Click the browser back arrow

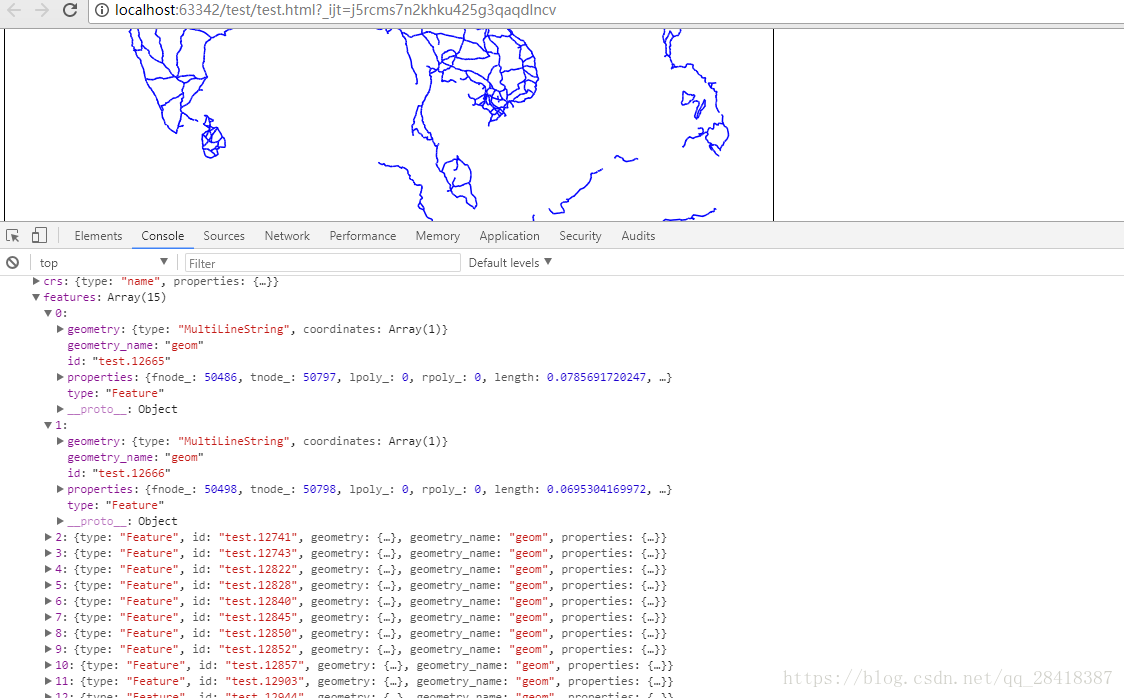click(x=13, y=12)
